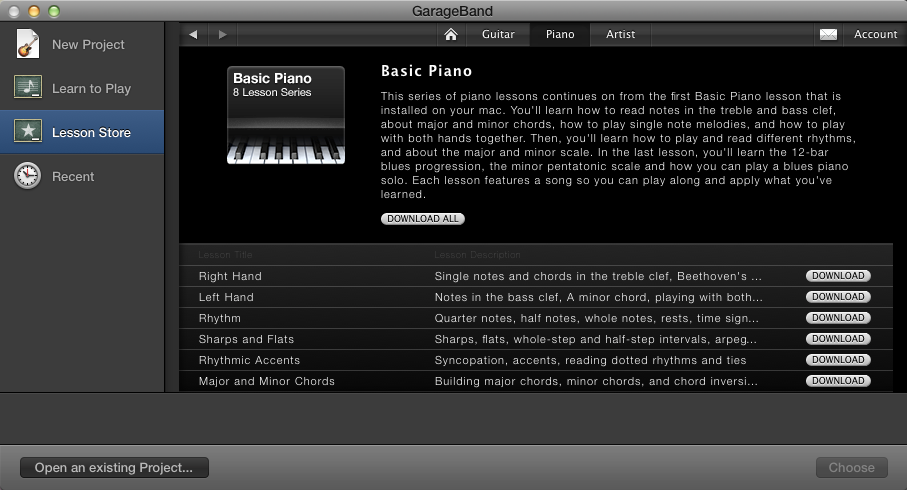Click the Learn to Play chalkboard icon
Screen dimensions: 907x490
point(28,87)
